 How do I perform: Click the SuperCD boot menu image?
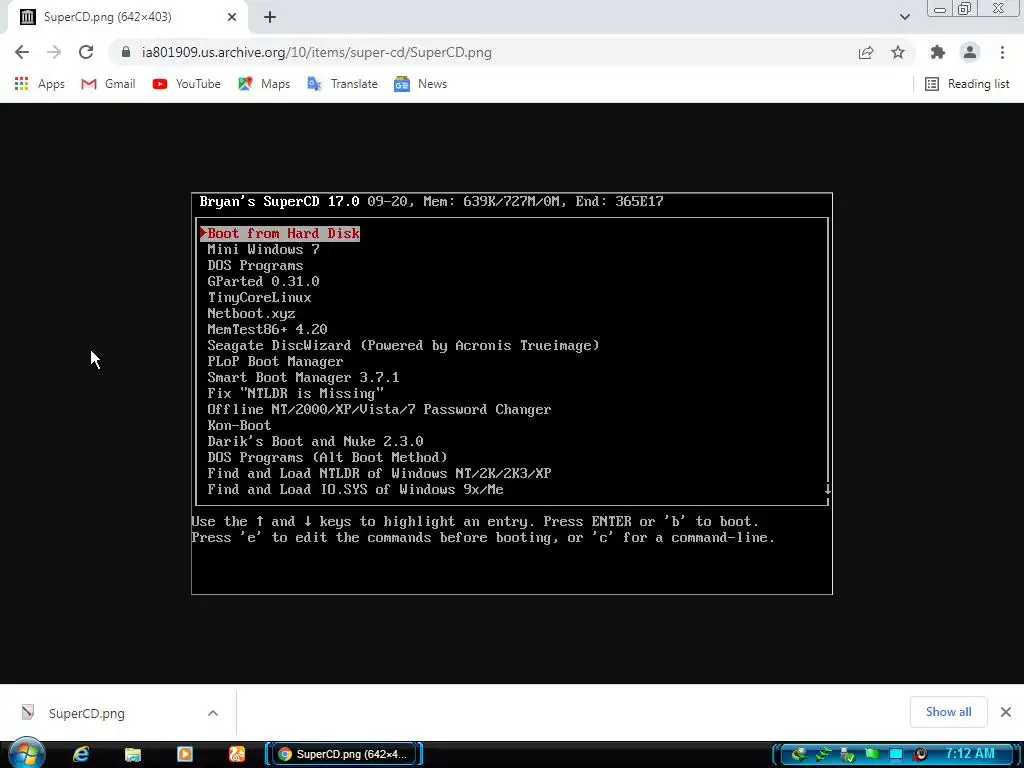coord(512,393)
